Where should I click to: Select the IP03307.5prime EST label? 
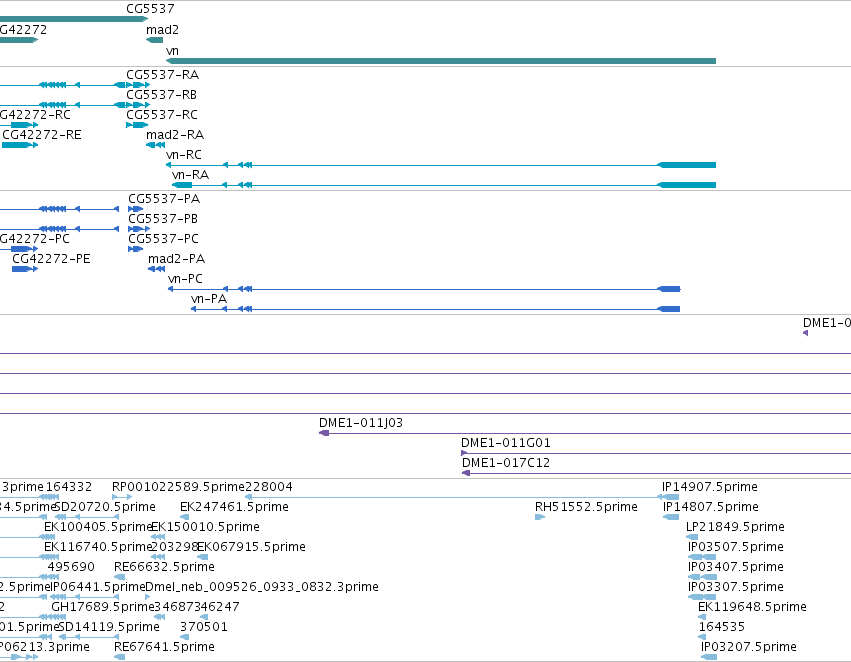pos(736,587)
